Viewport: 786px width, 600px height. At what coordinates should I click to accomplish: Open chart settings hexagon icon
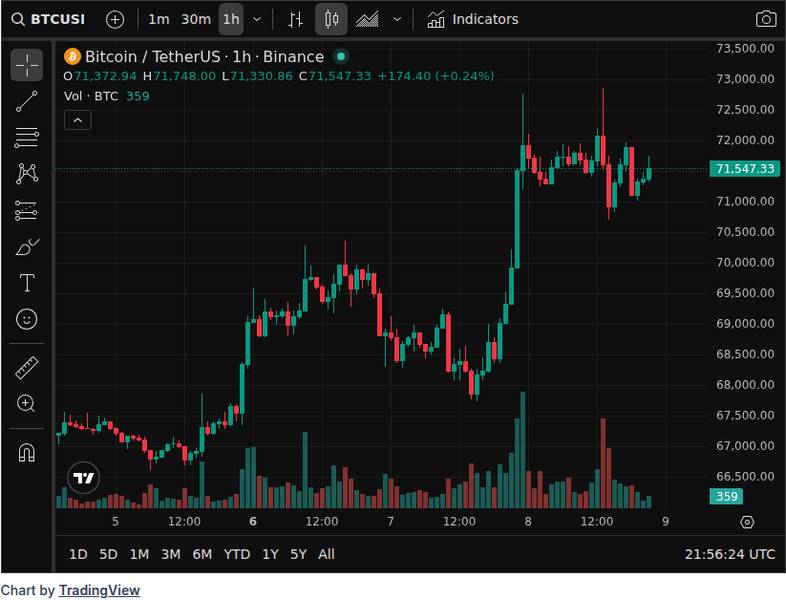tap(746, 522)
